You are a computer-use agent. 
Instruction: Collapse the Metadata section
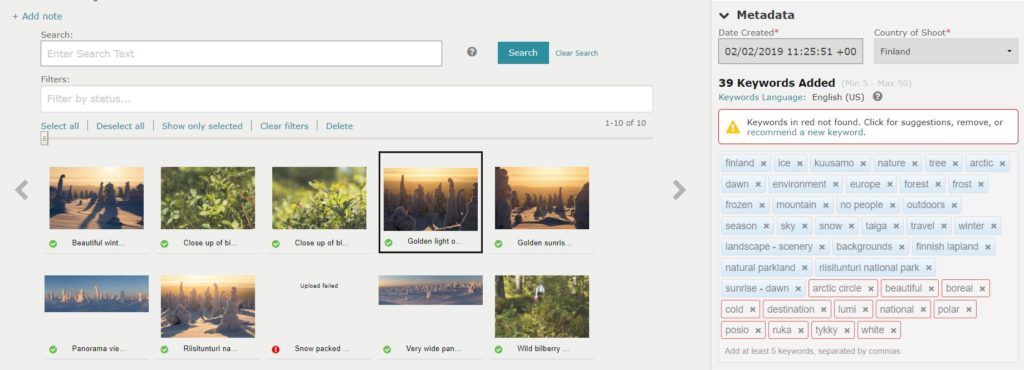click(724, 16)
